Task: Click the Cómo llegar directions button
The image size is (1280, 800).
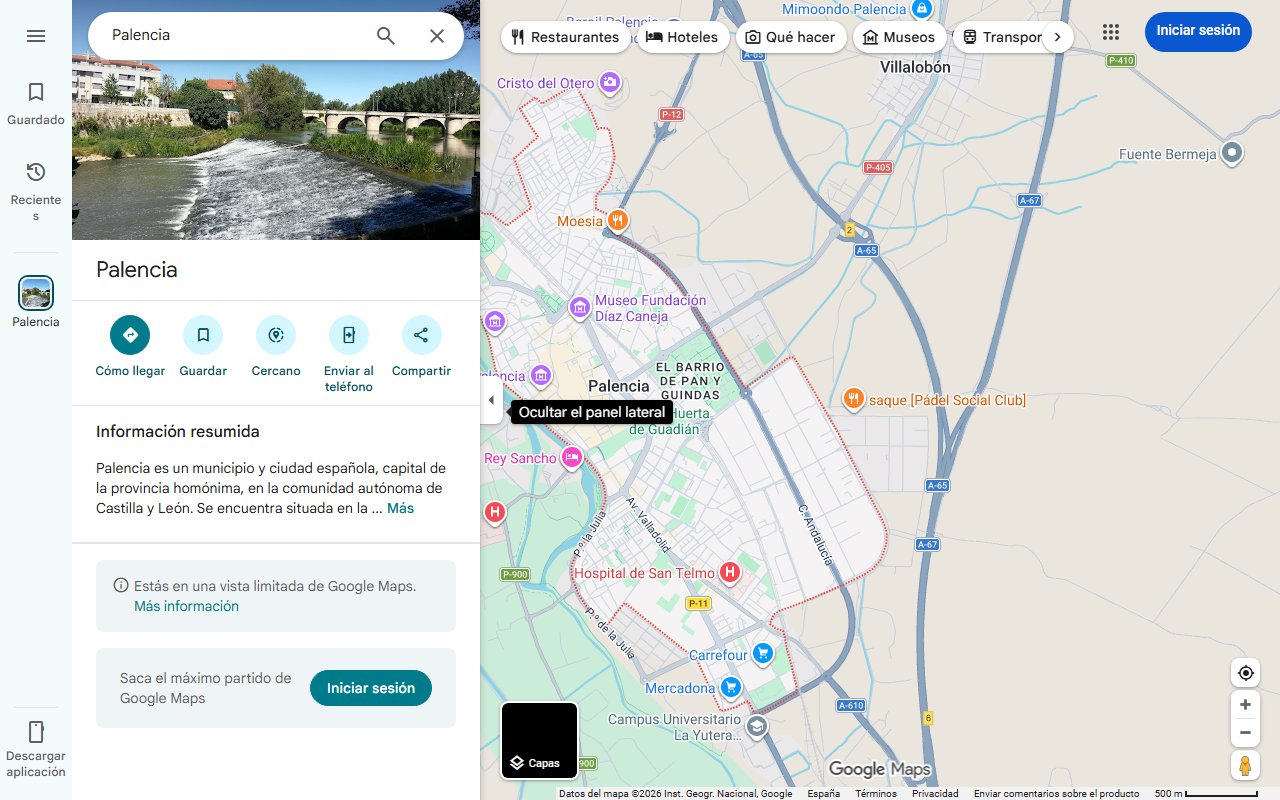Action: tap(130, 335)
